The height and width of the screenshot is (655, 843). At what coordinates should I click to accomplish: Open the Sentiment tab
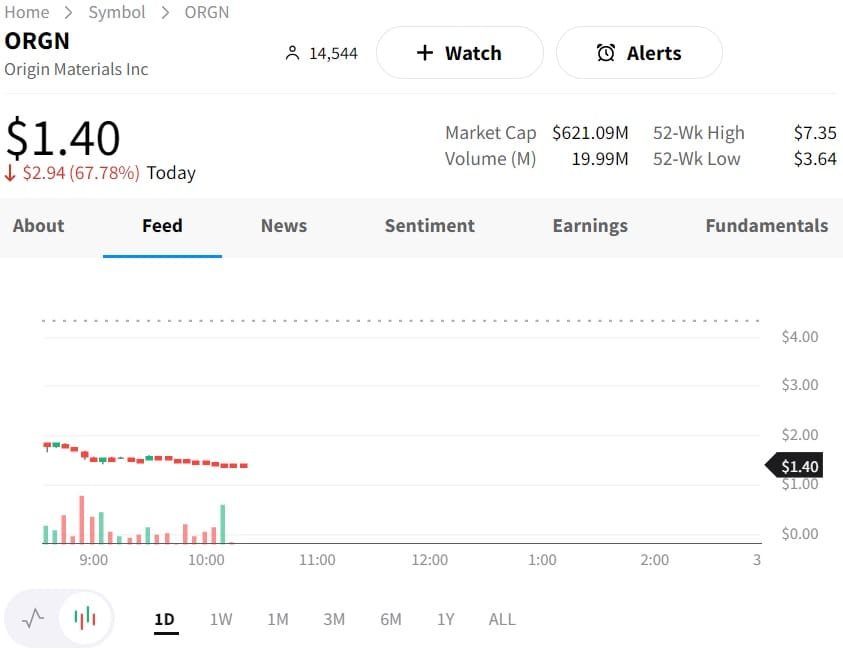(430, 226)
